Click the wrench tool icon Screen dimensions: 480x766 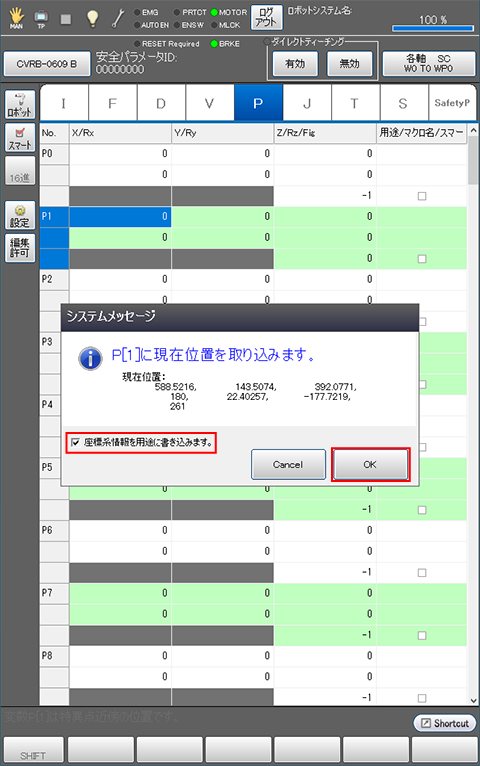pyautogui.click(x=118, y=19)
